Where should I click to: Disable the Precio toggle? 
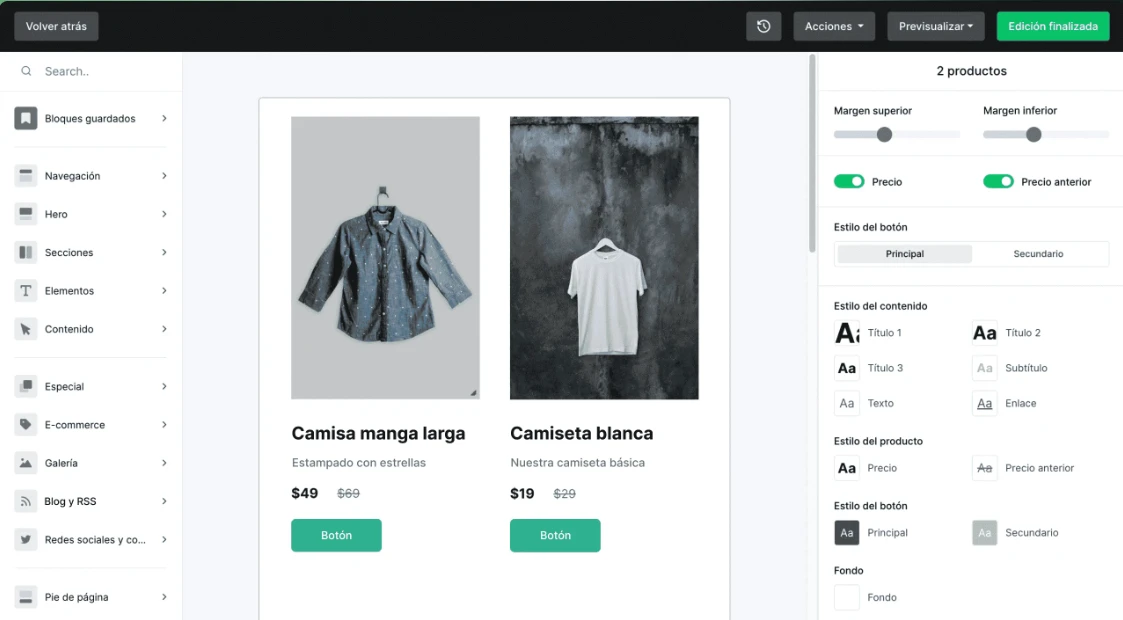pos(849,182)
